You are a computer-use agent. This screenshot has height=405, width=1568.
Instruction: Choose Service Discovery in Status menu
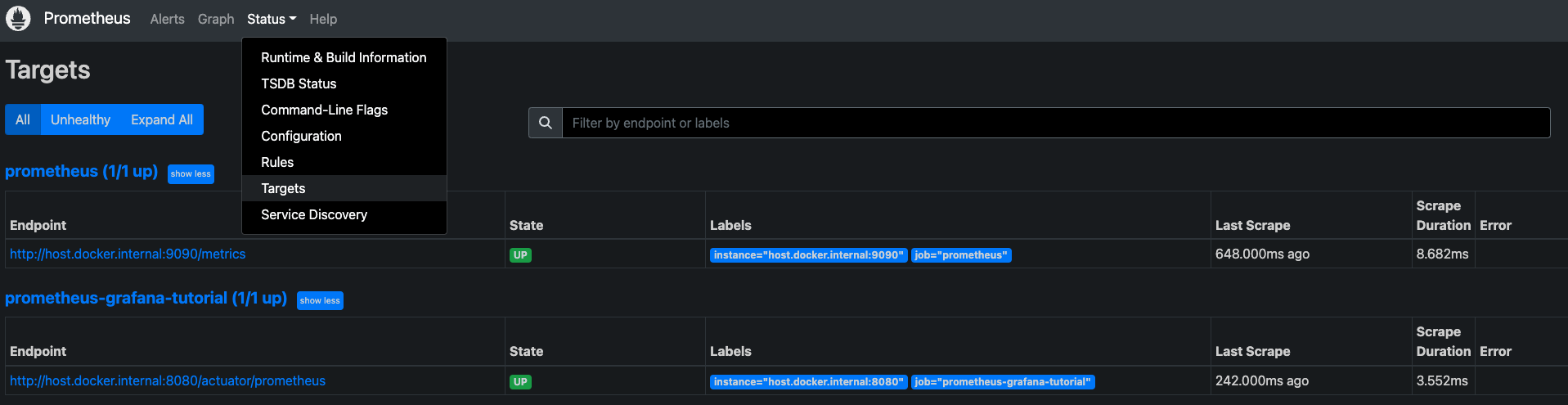(x=314, y=214)
